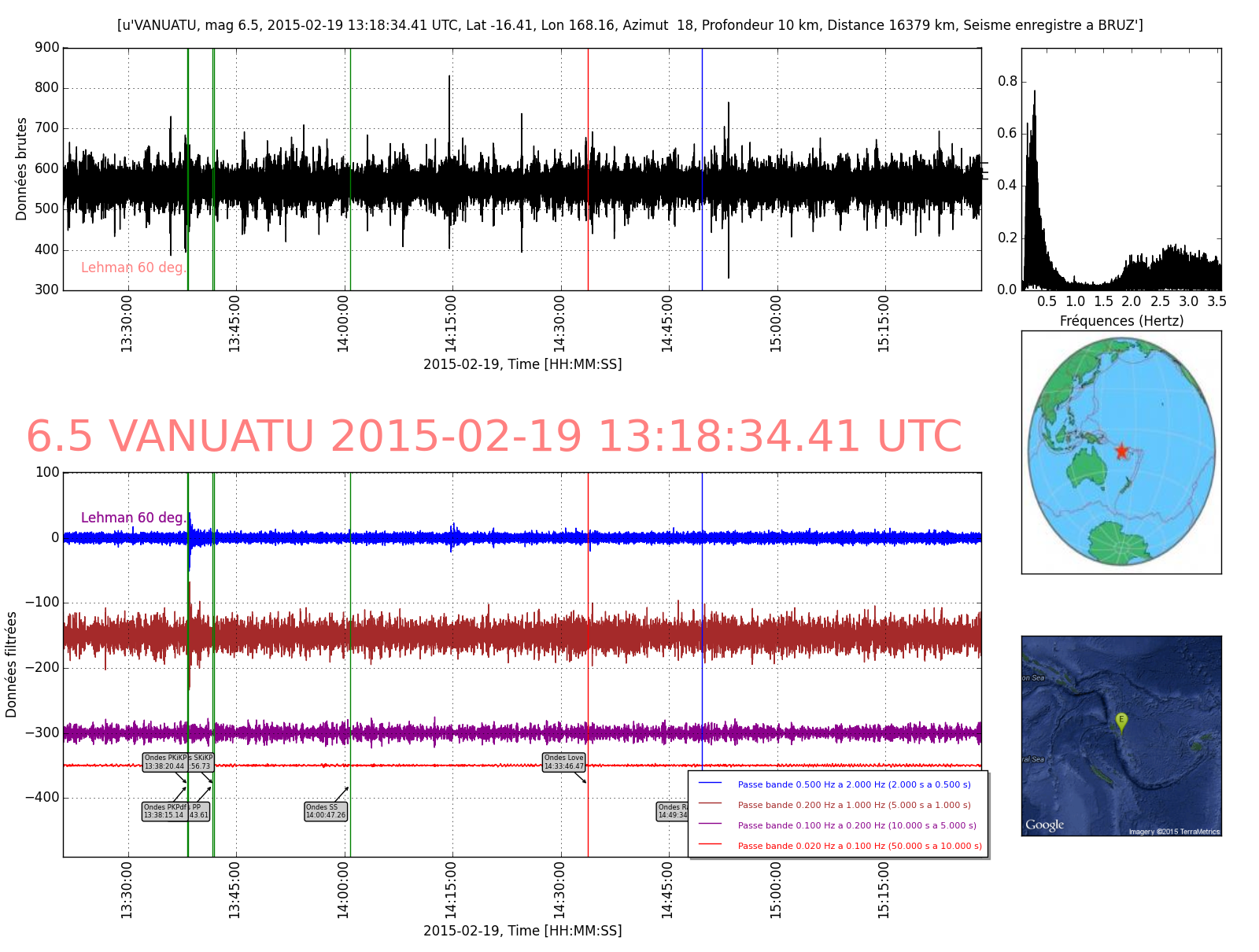Click the red epicenter star on the globe
Image resolution: width=1259 pixels, height=952 pixels.
point(1121,451)
